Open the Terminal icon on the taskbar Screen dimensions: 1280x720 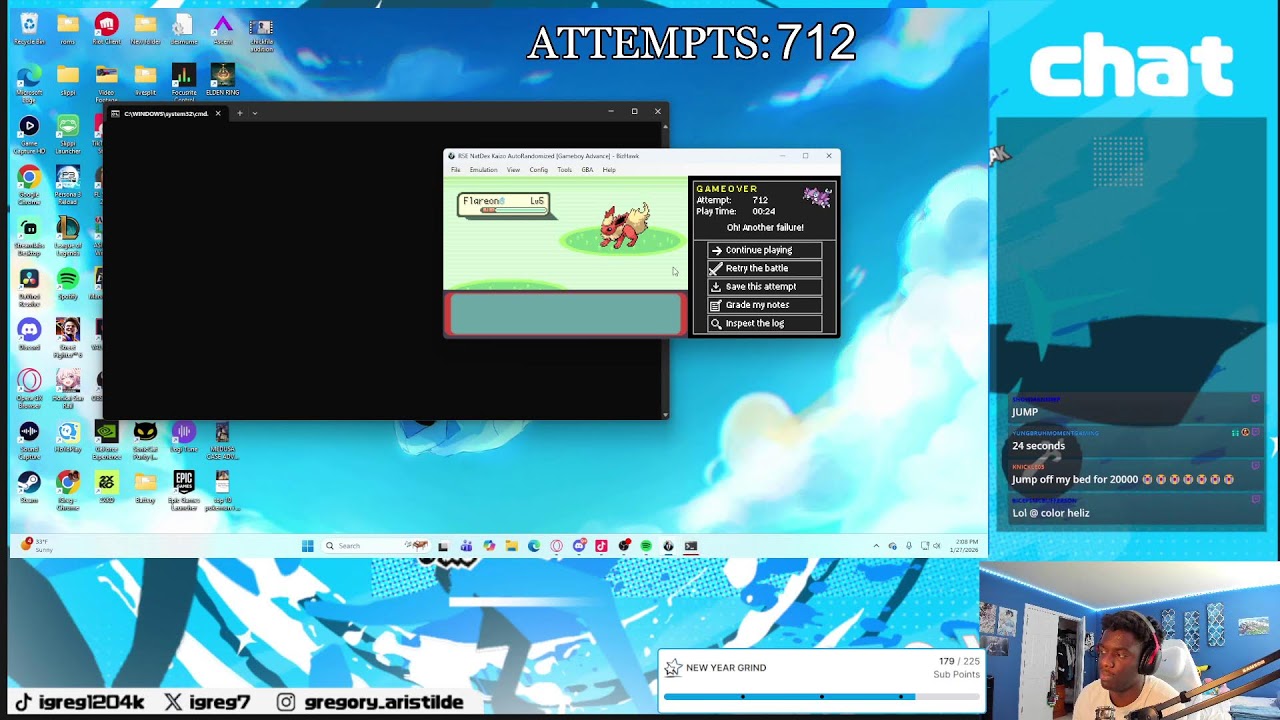coord(691,546)
